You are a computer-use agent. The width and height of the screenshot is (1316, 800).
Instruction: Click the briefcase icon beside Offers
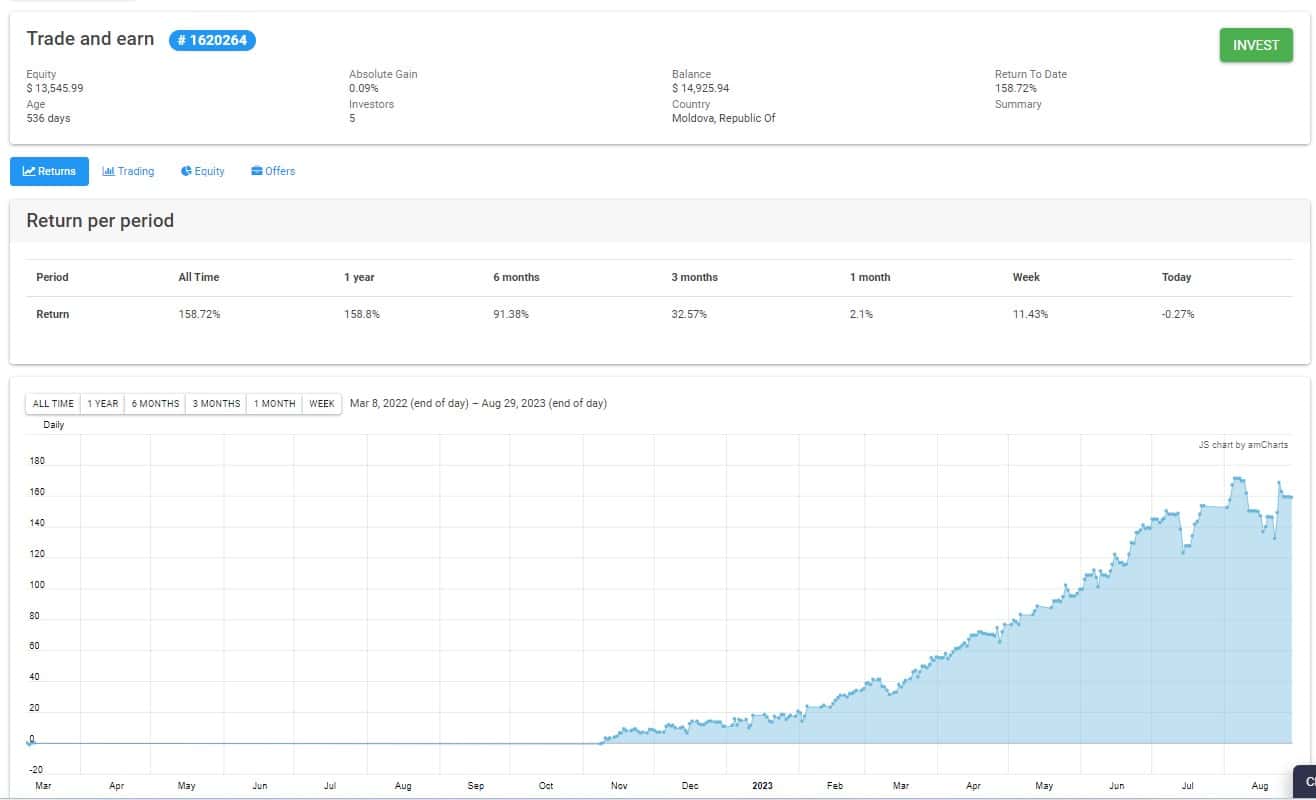pos(257,171)
